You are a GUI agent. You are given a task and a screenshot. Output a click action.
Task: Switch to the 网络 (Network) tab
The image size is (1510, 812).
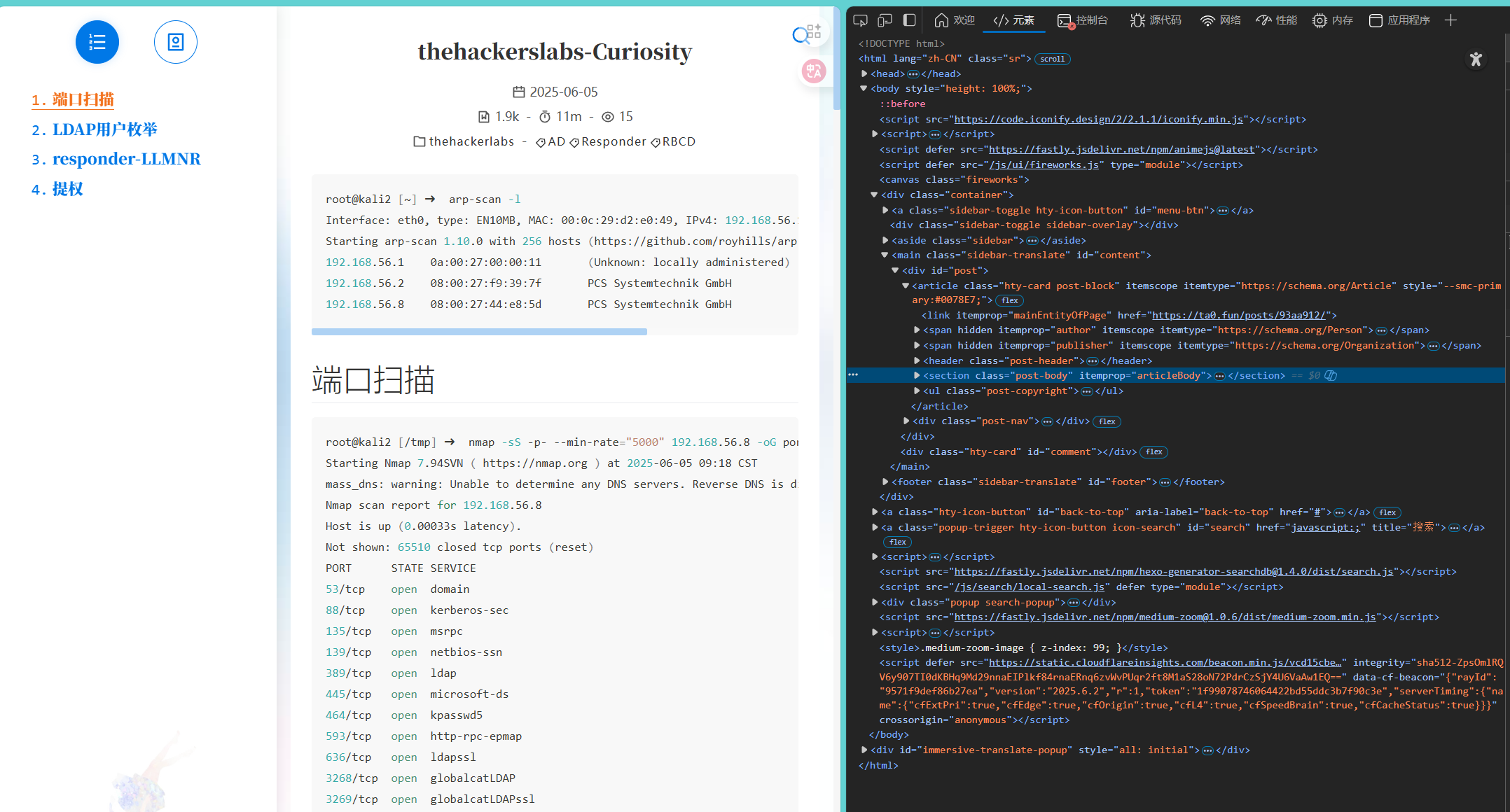pyautogui.click(x=1220, y=20)
